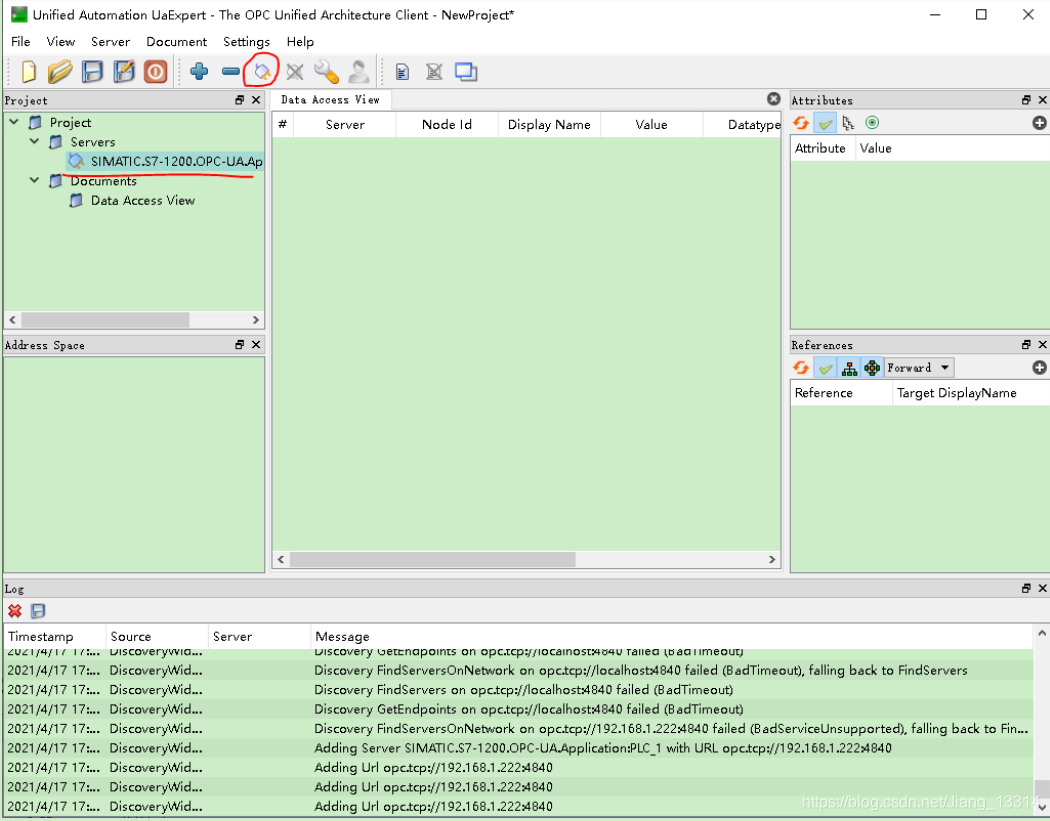Select the Servers folder in the project tree
The height and width of the screenshot is (821, 1050).
pyautogui.click(x=92, y=142)
